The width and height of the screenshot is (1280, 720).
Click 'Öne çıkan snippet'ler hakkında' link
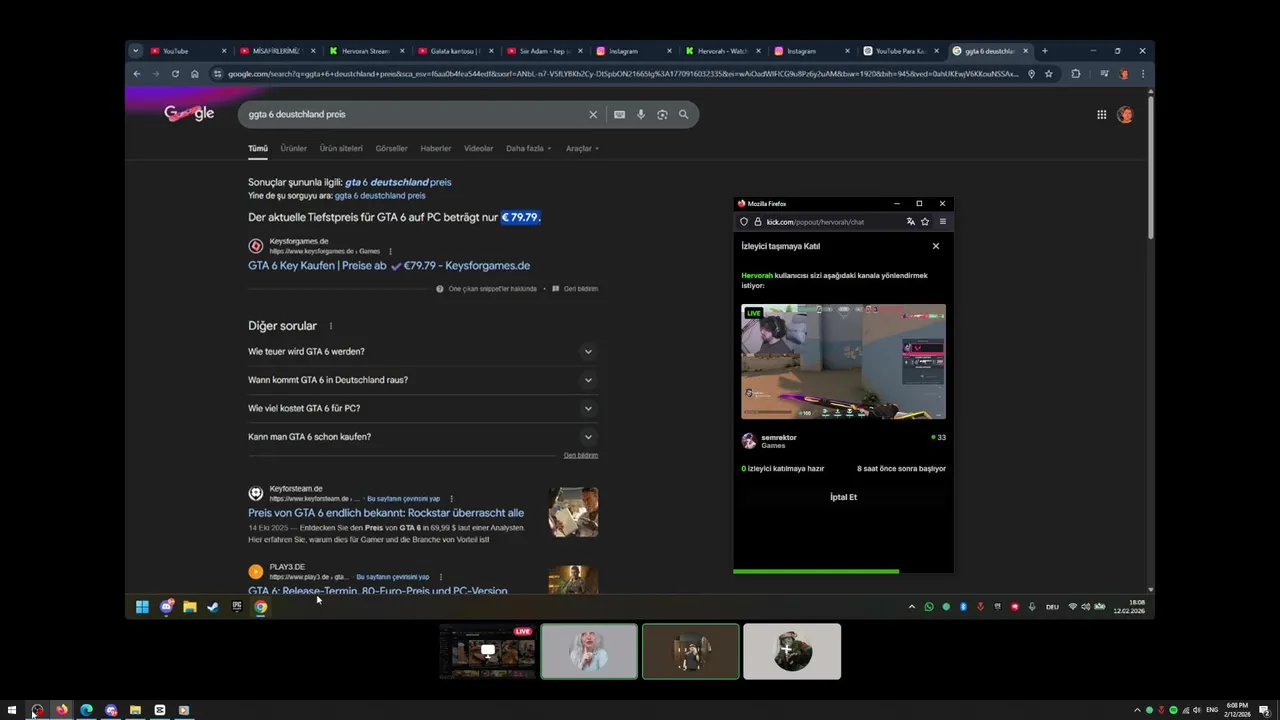pos(487,289)
